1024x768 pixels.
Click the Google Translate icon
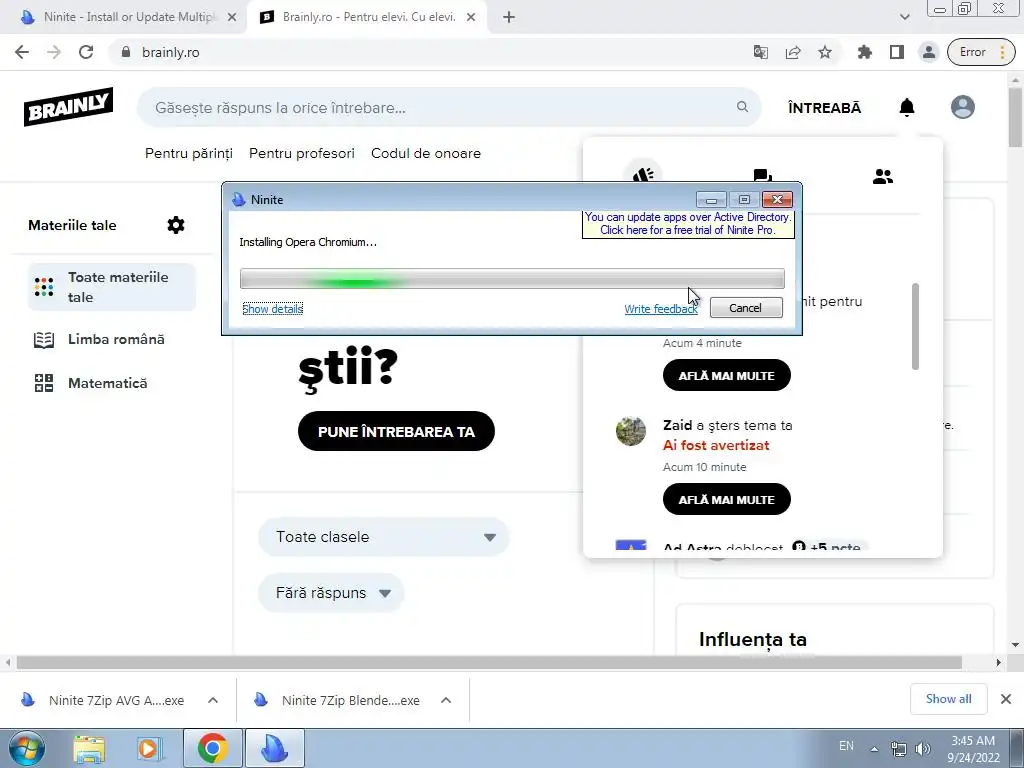761,52
